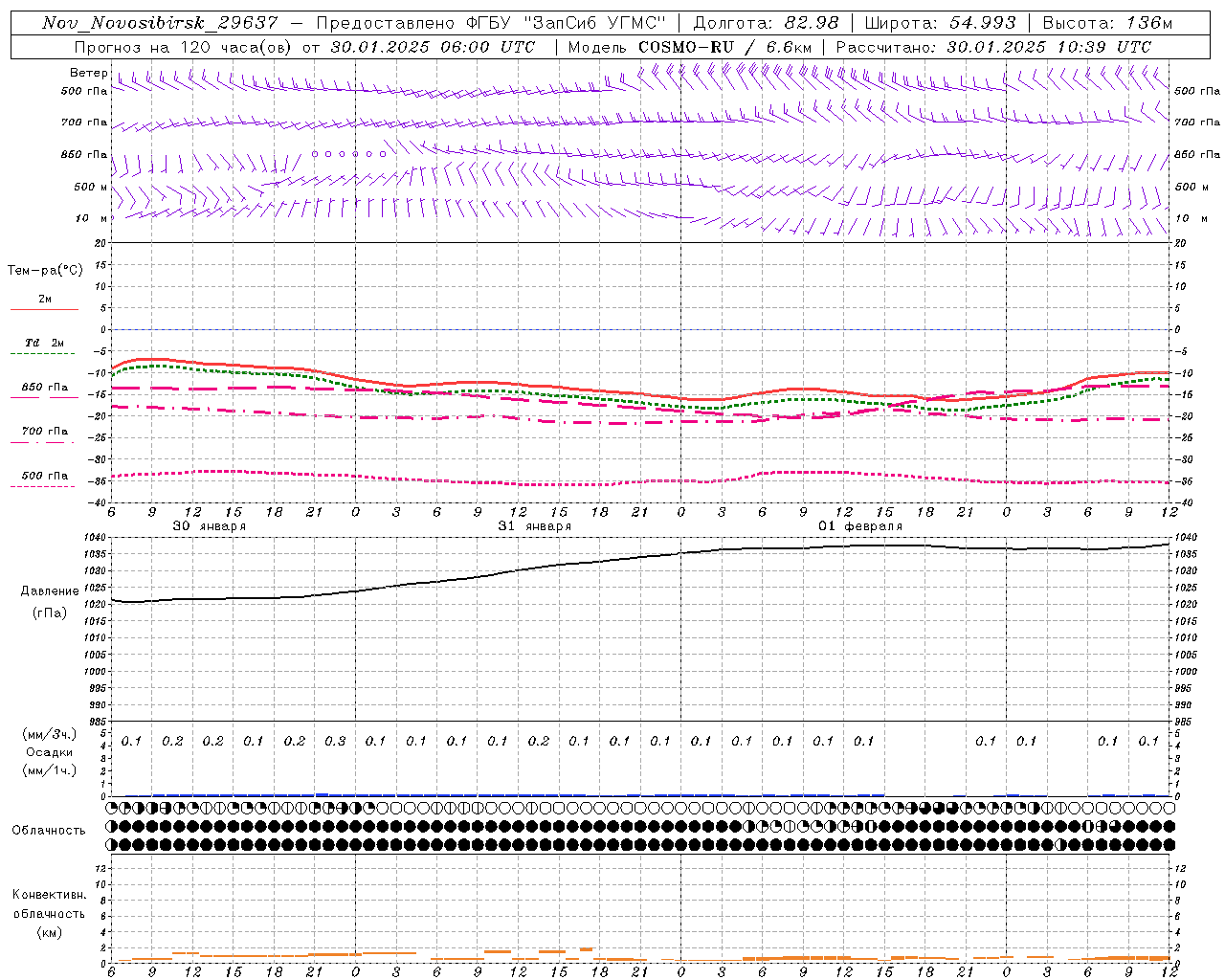Click the "01 февраля" date label

(859, 526)
